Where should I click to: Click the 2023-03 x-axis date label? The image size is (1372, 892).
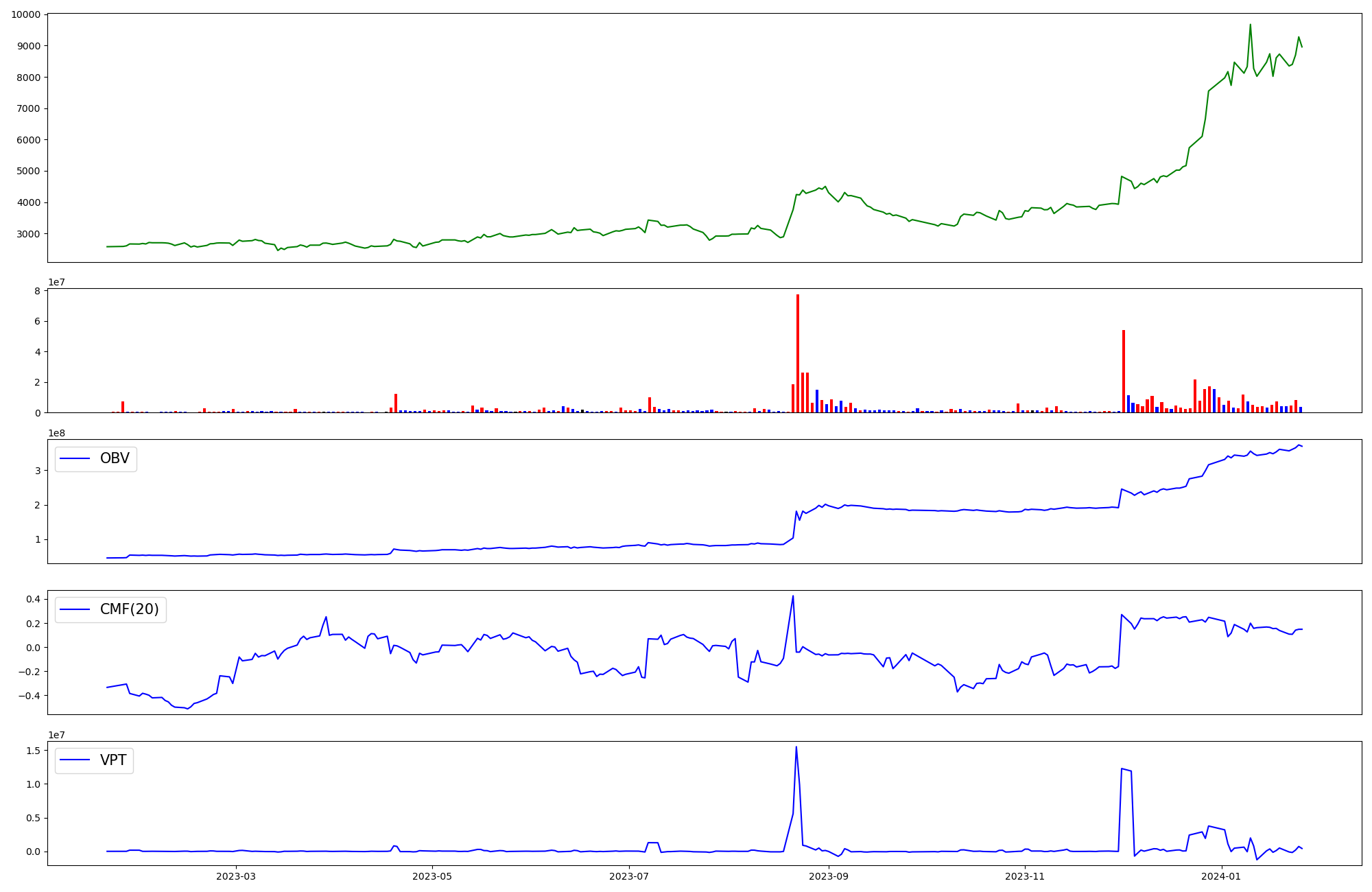click(236, 876)
